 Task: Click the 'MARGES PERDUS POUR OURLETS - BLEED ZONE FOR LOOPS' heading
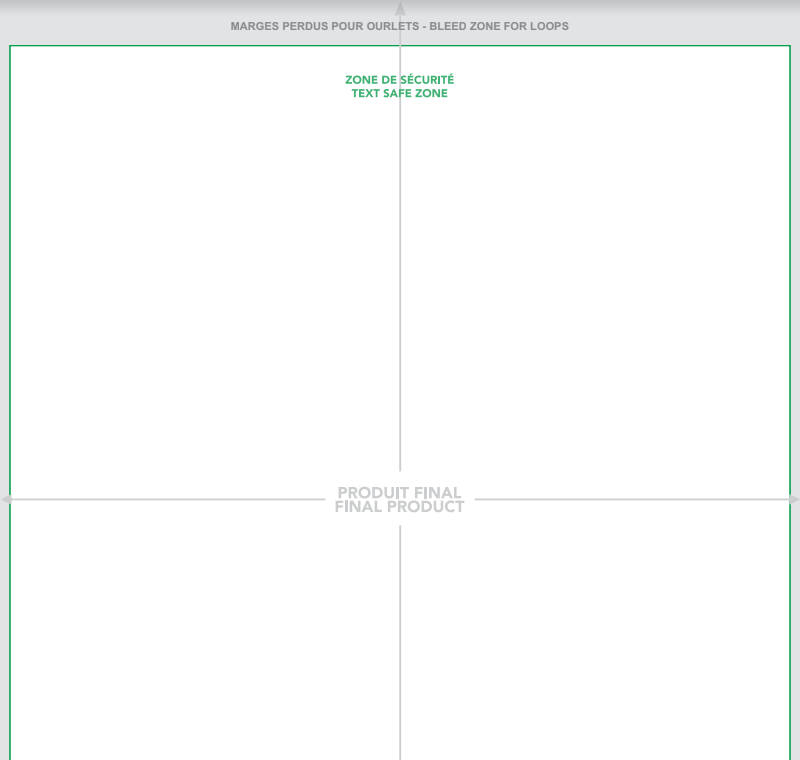pos(399,26)
